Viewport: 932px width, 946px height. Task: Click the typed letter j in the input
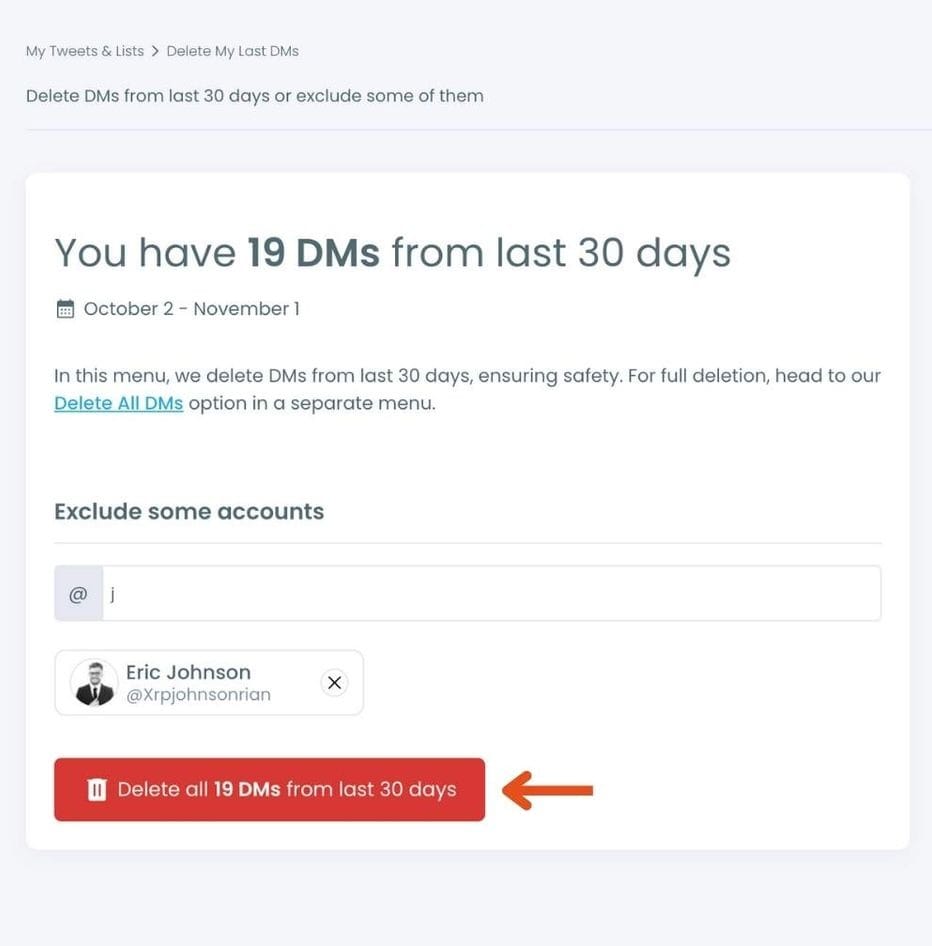pyautogui.click(x=112, y=593)
